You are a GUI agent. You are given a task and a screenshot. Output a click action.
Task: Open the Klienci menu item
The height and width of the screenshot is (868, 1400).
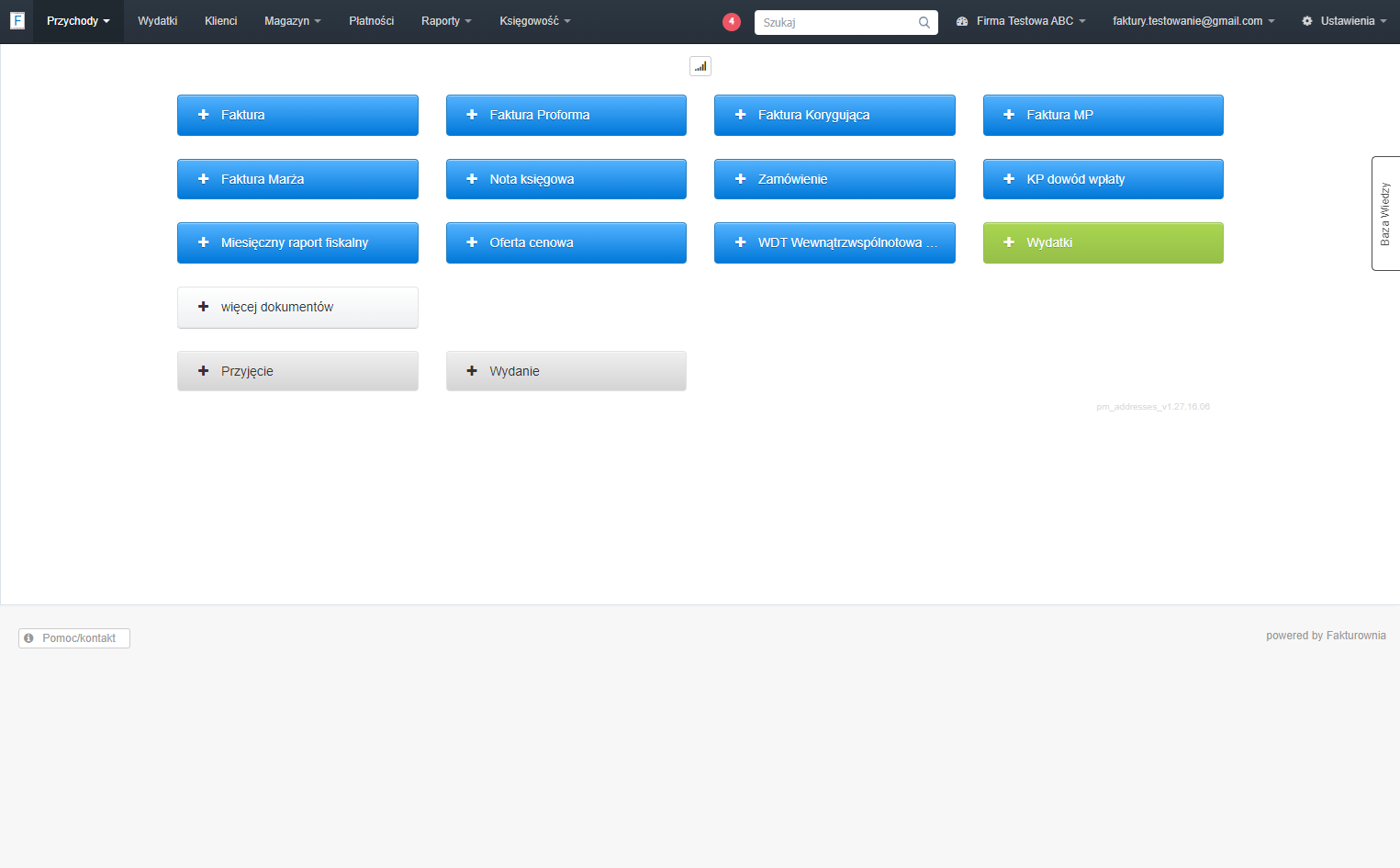pos(221,21)
